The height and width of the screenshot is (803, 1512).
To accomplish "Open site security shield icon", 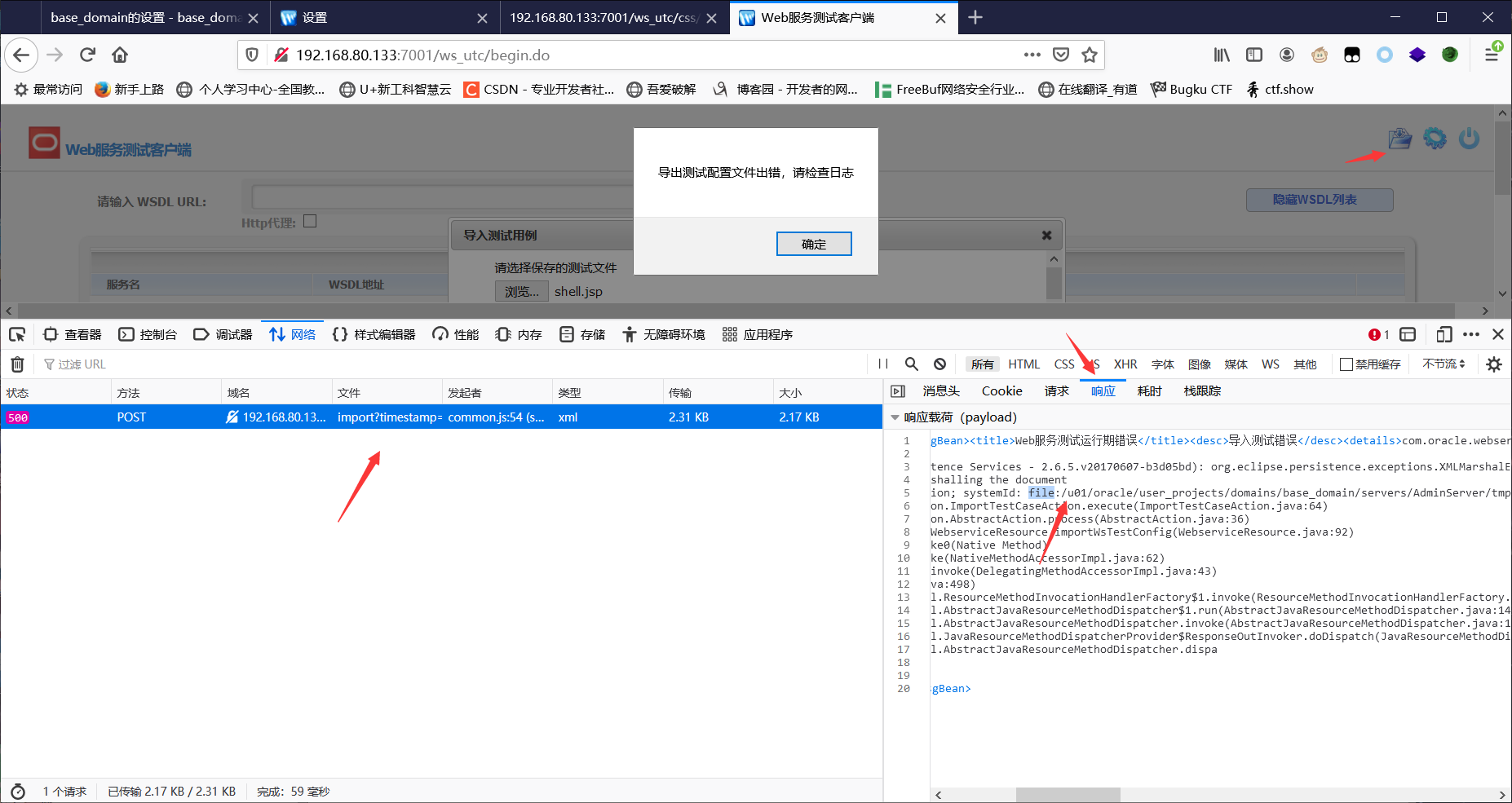I will pyautogui.click(x=252, y=55).
